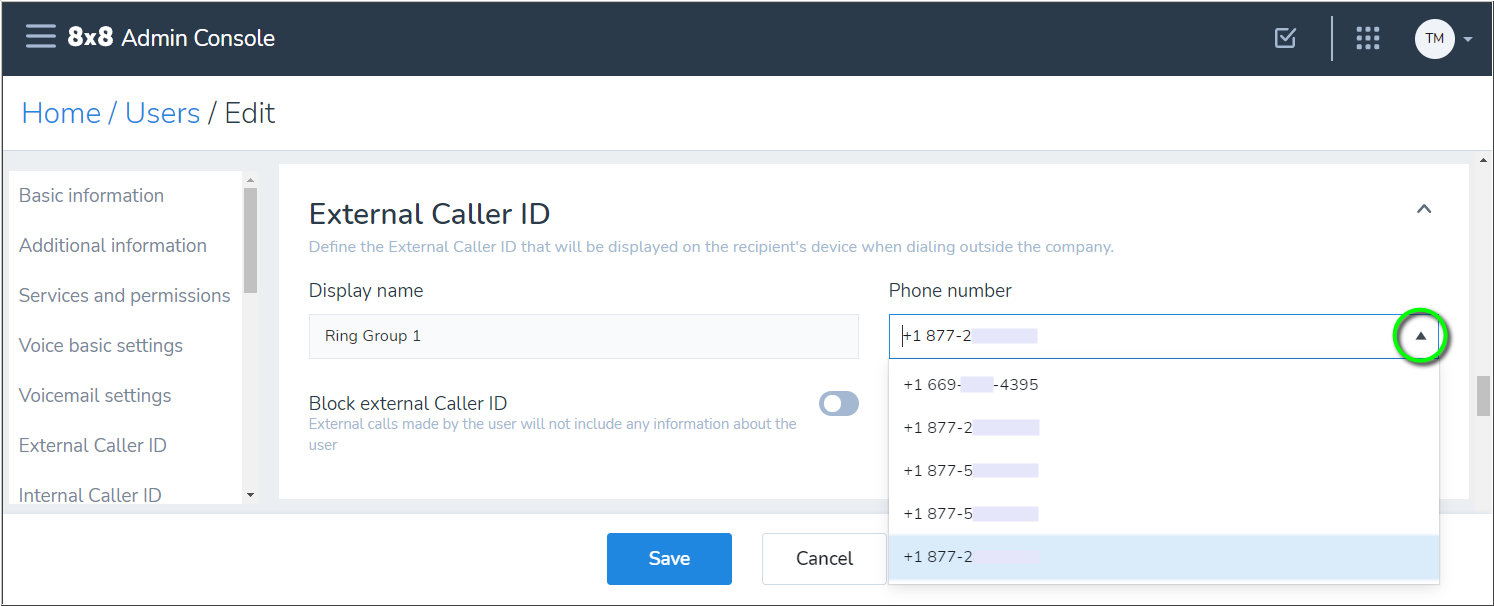Click the TM user avatar
This screenshot has width=1494, height=606.
[x=1434, y=39]
